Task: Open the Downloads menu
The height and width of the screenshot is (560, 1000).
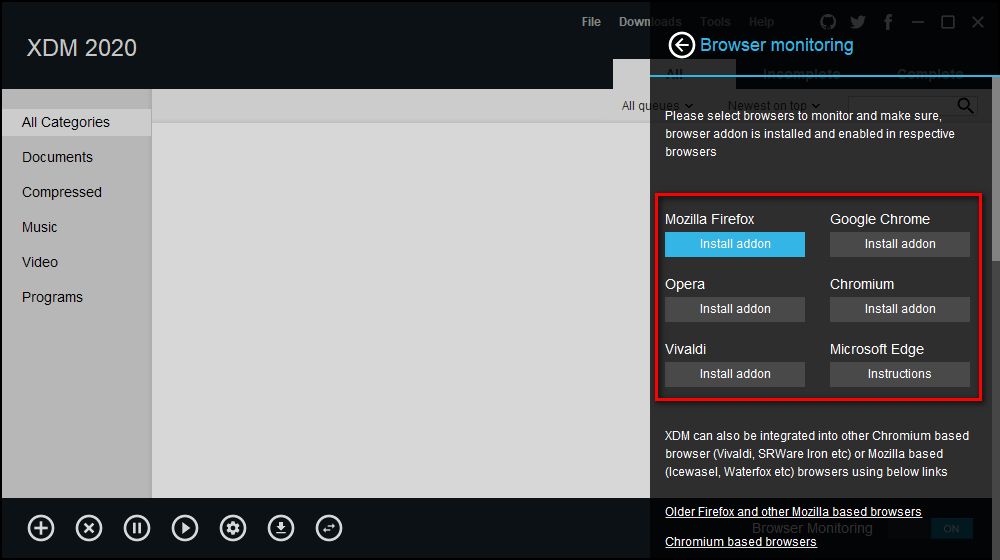Action: coord(650,22)
